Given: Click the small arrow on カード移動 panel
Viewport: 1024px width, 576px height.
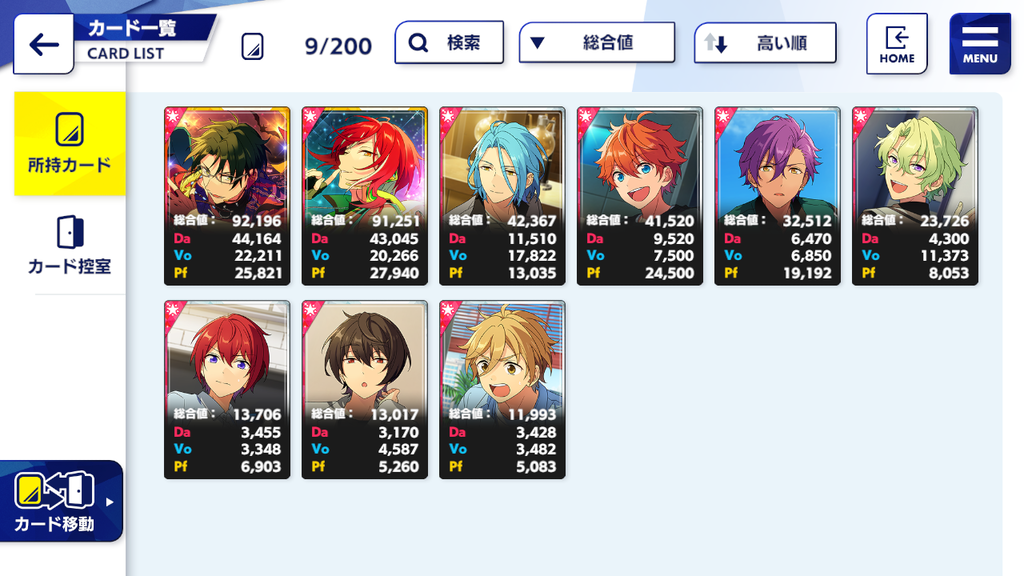Looking at the screenshot, I should point(110,502).
